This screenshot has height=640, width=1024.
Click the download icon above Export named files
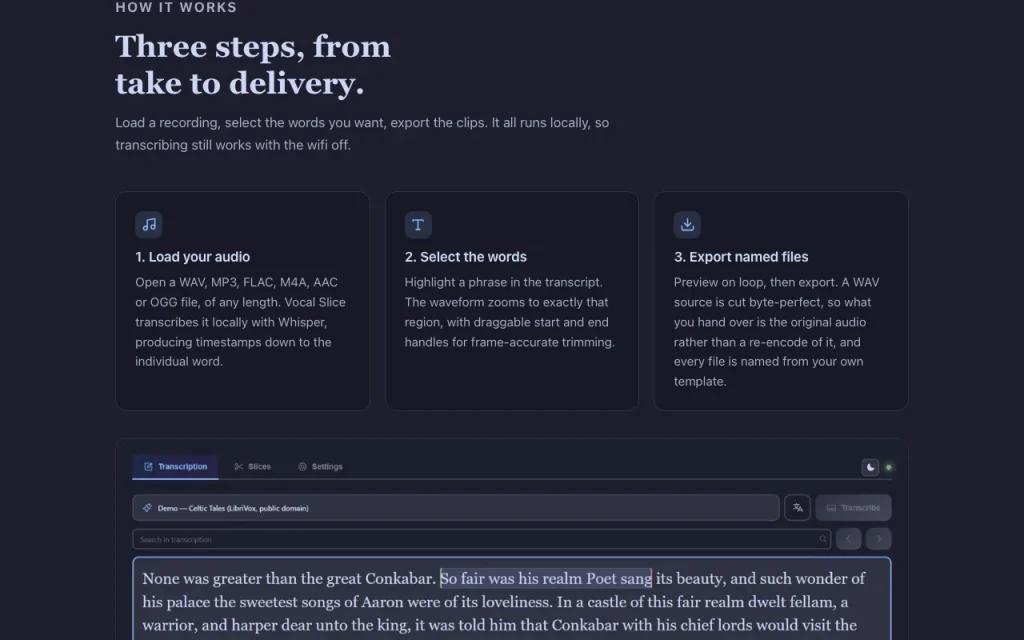click(687, 225)
